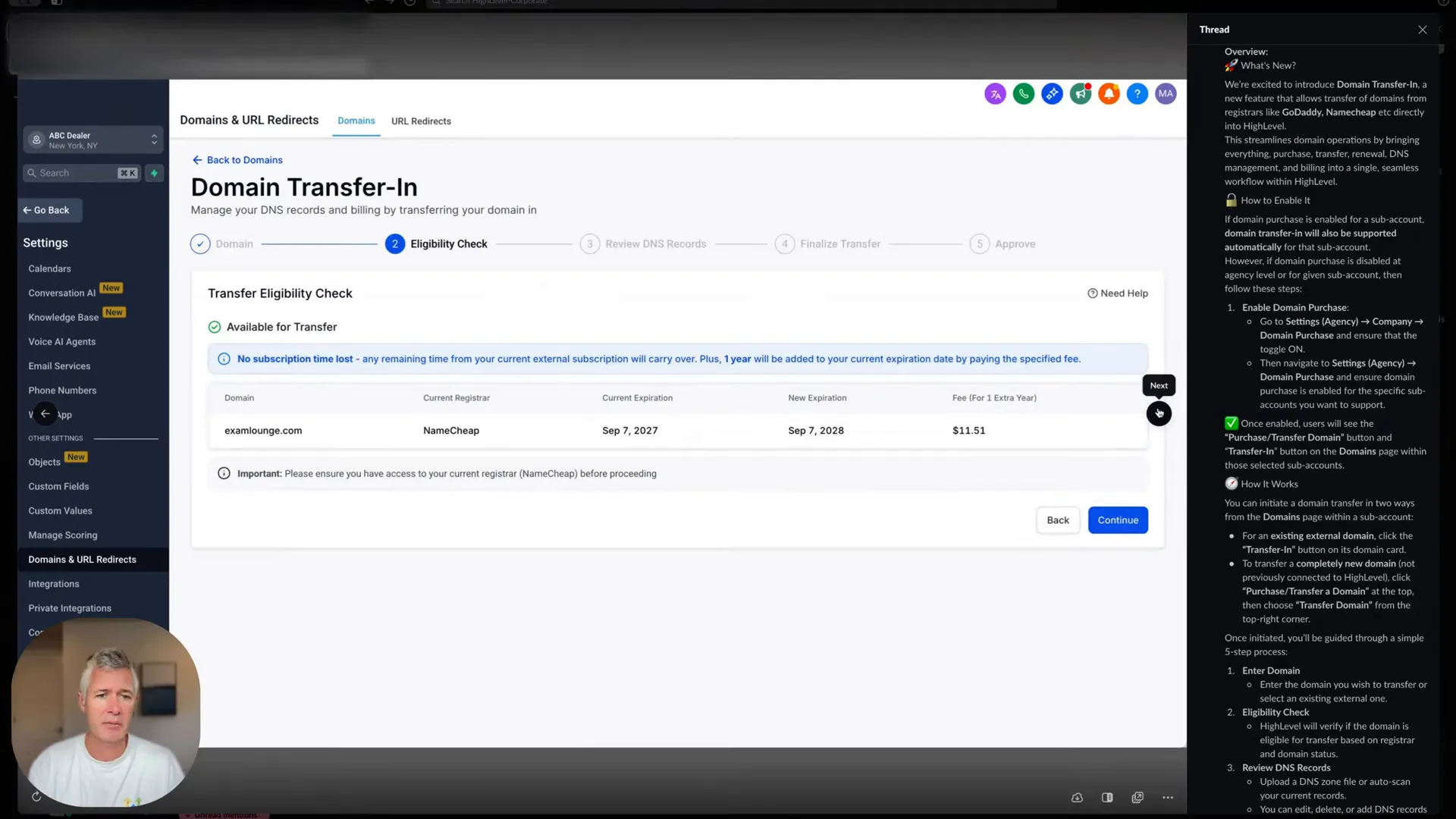
Task: Click the Sep 7, 2027 expiration cell
Action: (x=630, y=431)
